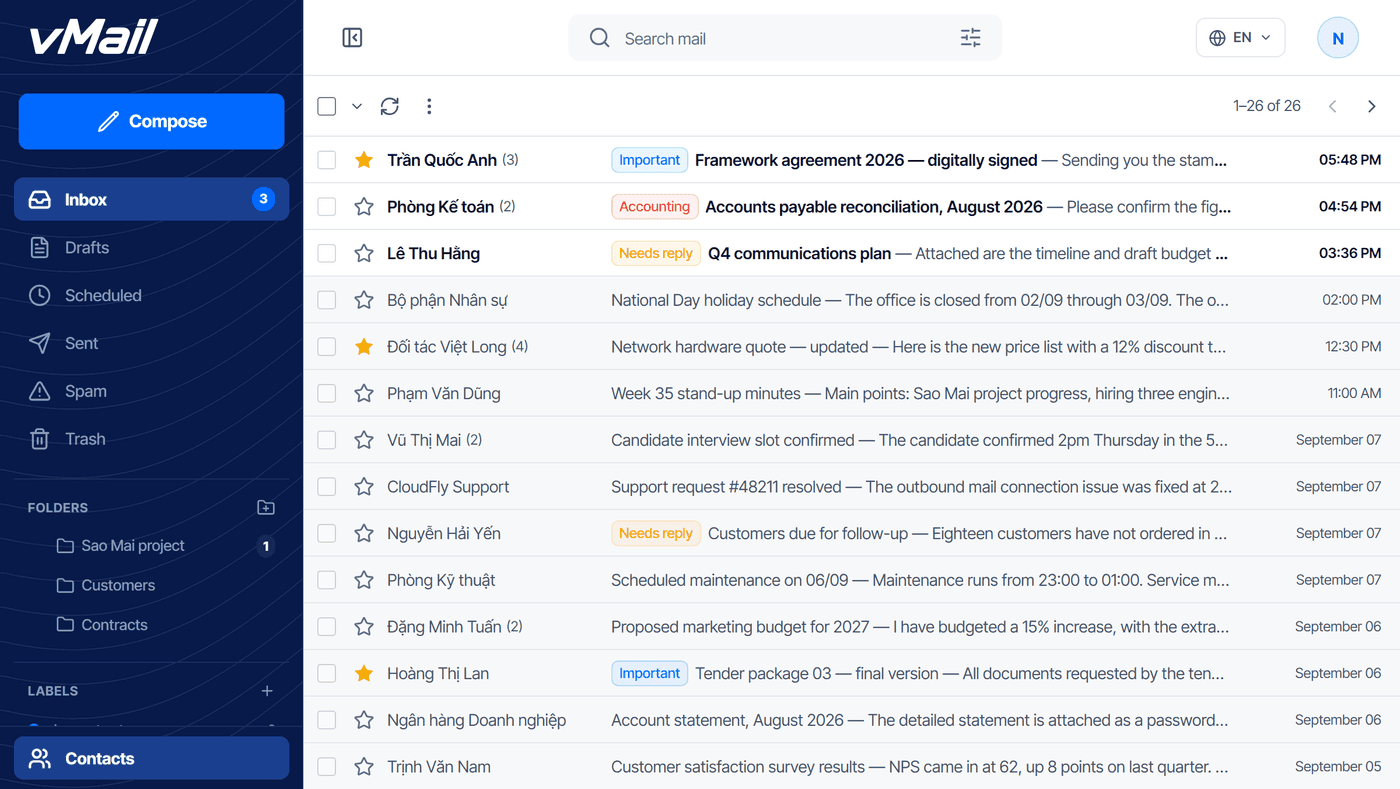
Task: Create new folder icon in Folders
Action: 266,507
